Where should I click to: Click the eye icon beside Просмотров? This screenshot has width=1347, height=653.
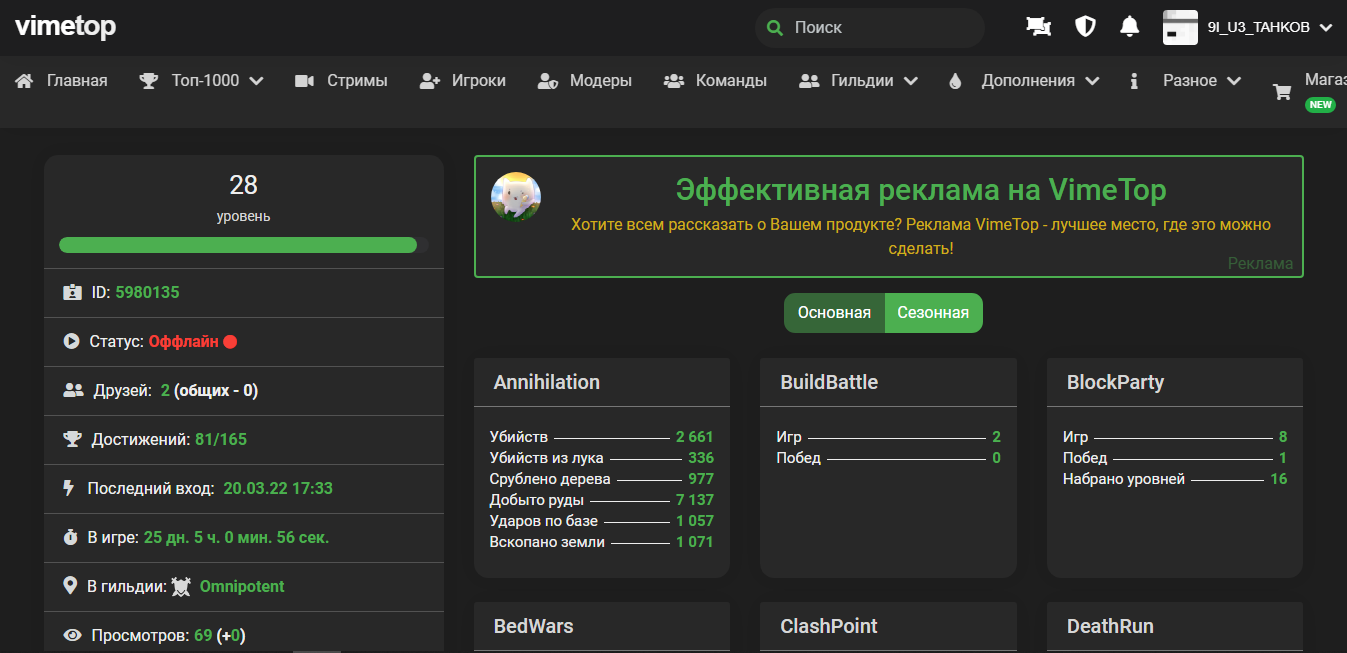tap(72, 635)
